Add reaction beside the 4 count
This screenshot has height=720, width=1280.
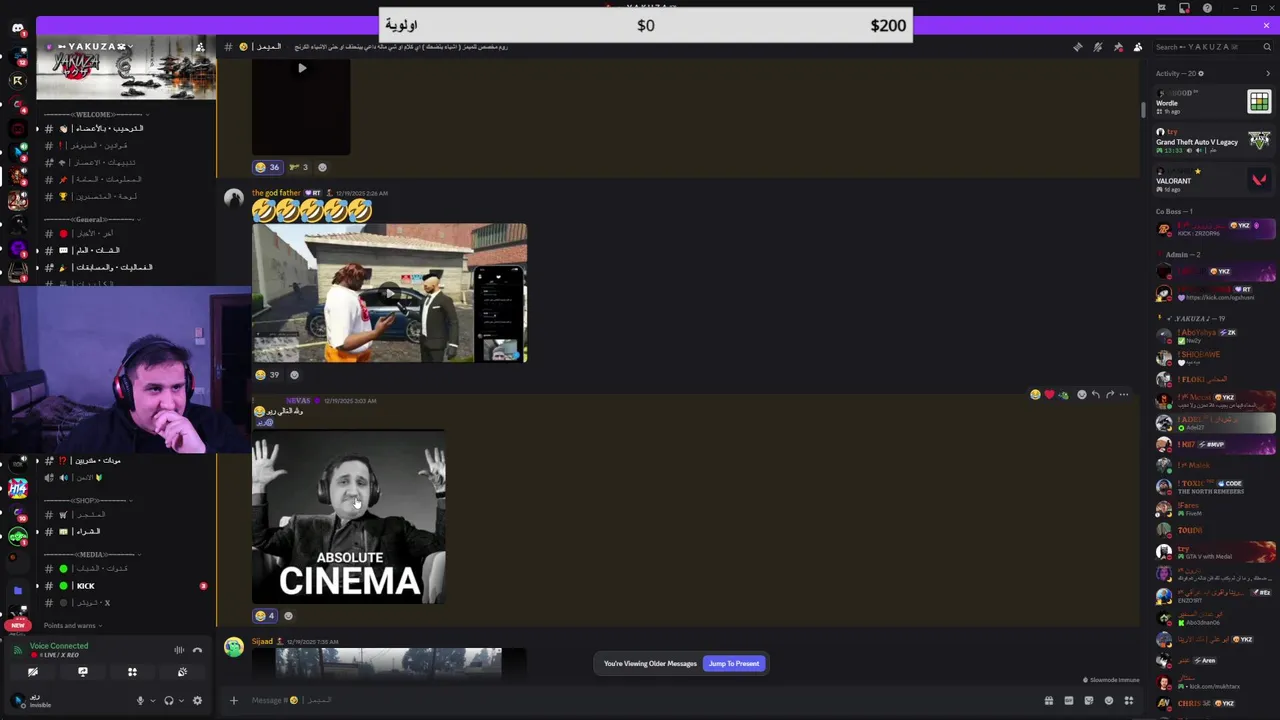[289, 616]
